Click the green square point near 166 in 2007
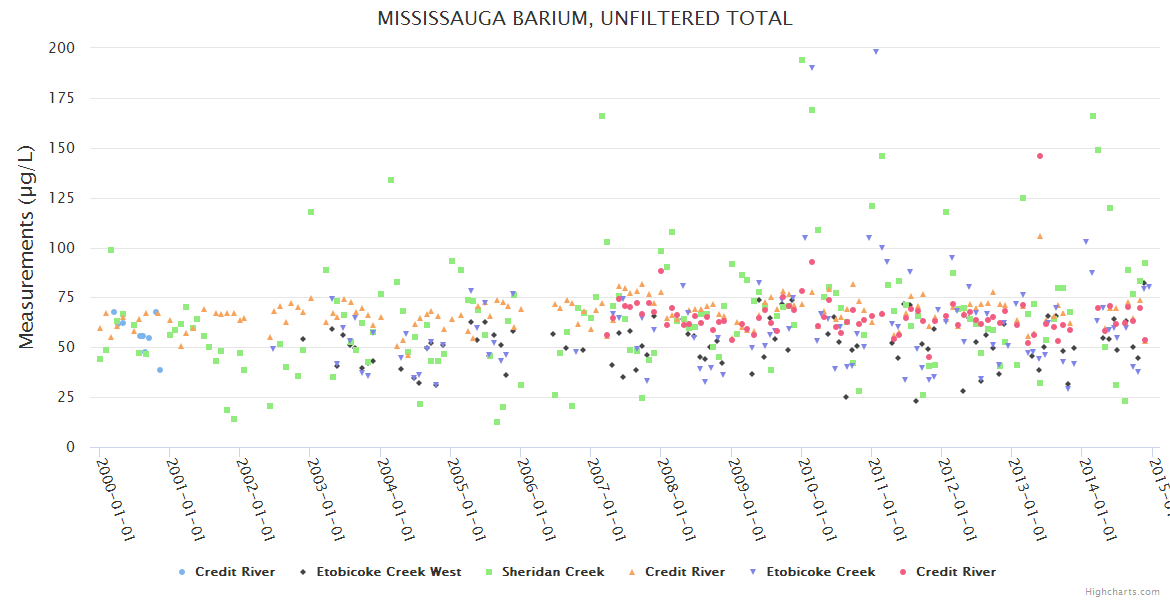1170x600 pixels. pos(602,116)
